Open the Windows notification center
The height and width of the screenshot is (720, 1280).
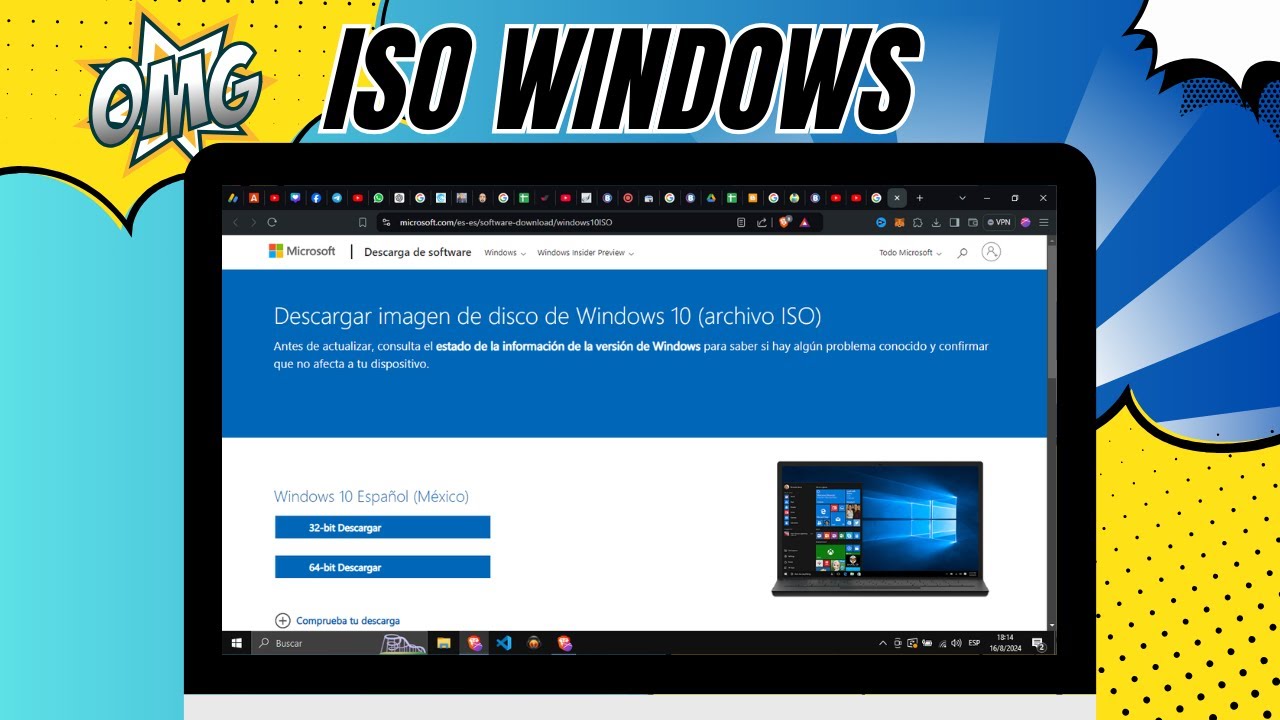[x=1038, y=643]
